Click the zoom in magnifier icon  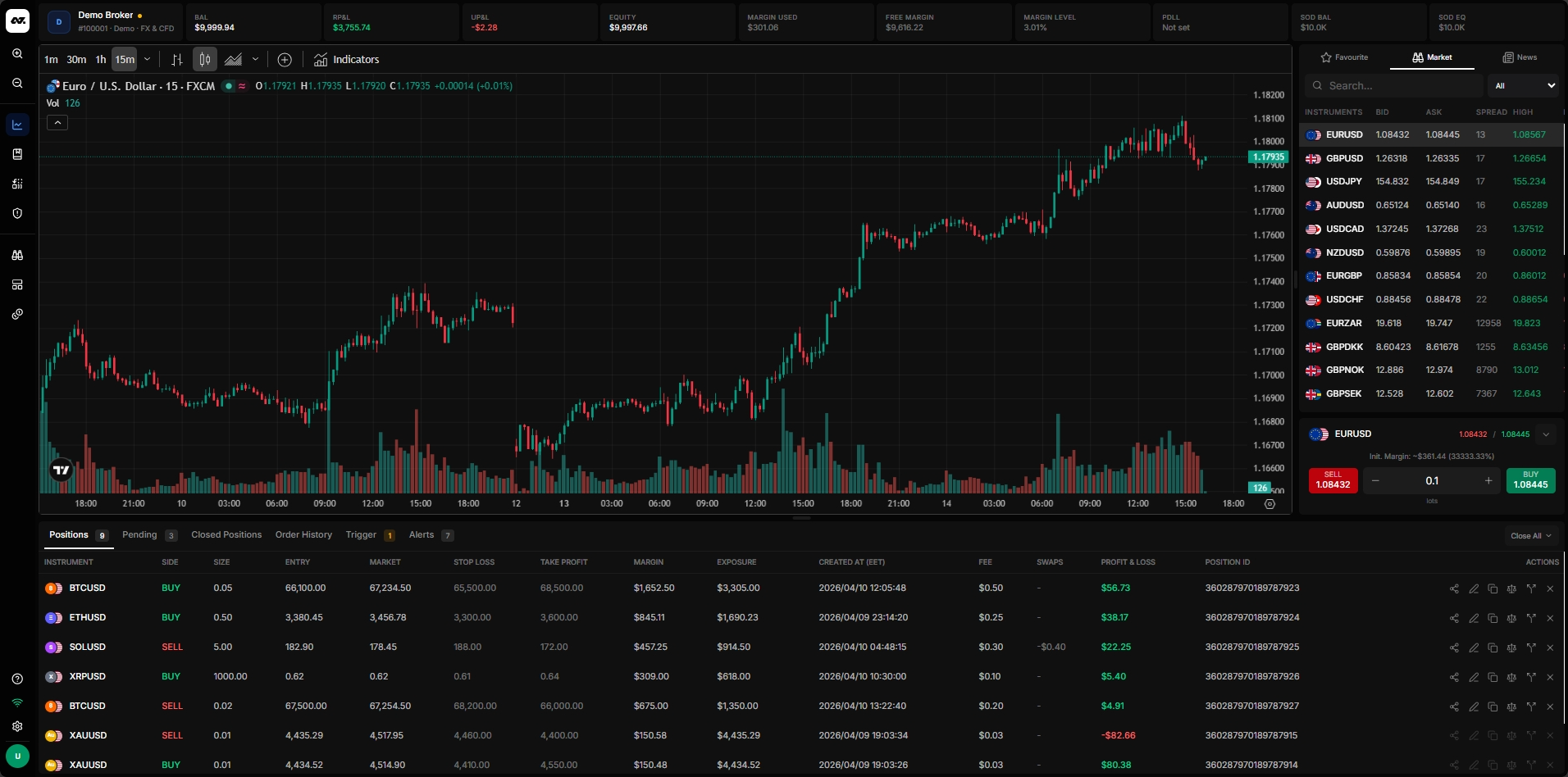[x=17, y=53]
